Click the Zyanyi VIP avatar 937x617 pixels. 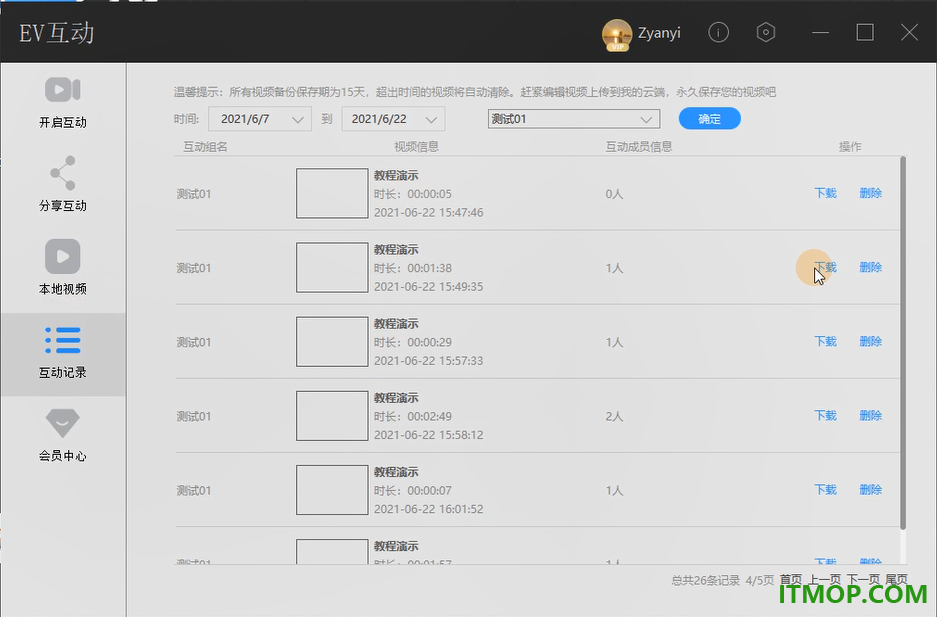click(617, 35)
